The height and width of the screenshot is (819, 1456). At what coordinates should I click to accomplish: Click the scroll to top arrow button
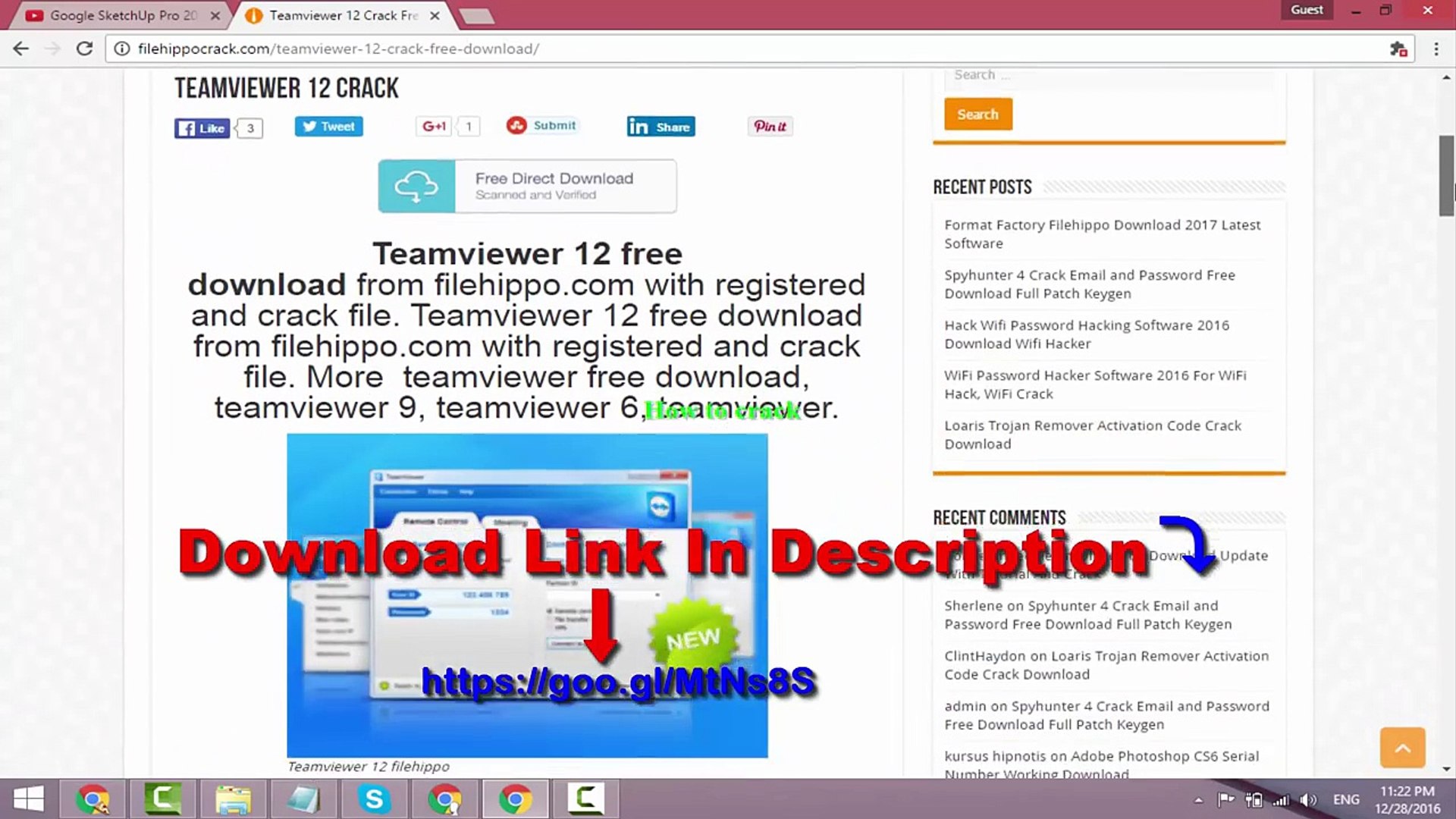pos(1402,747)
